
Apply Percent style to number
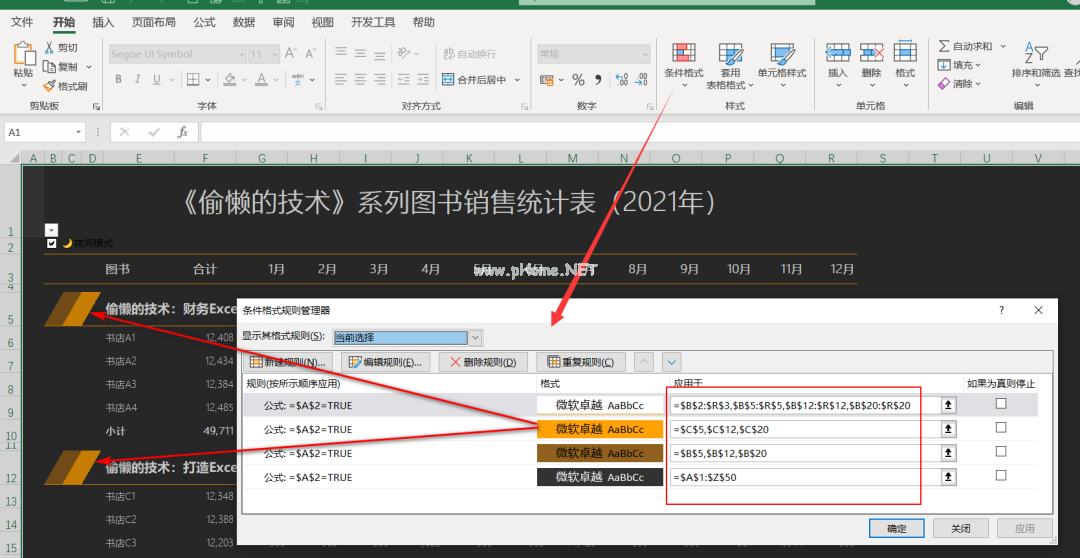(x=579, y=80)
